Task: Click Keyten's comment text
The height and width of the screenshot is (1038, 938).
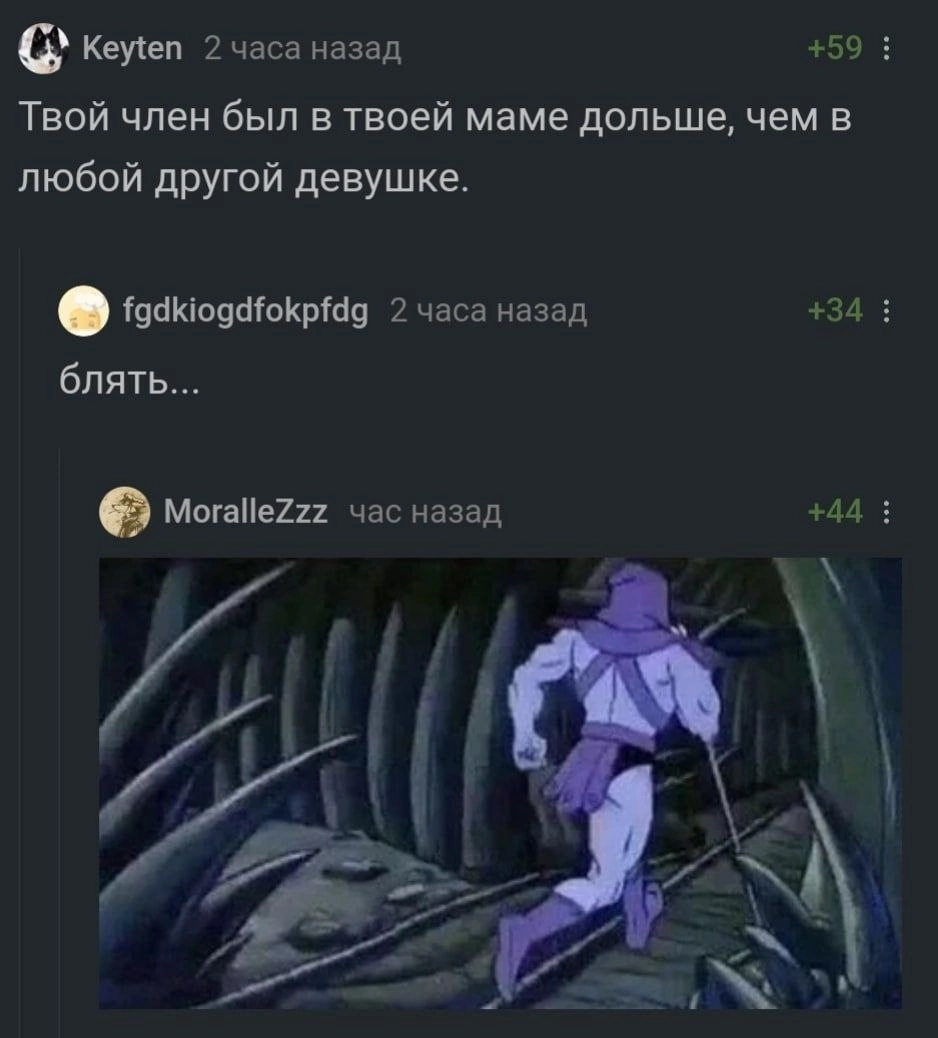Action: [x=435, y=148]
